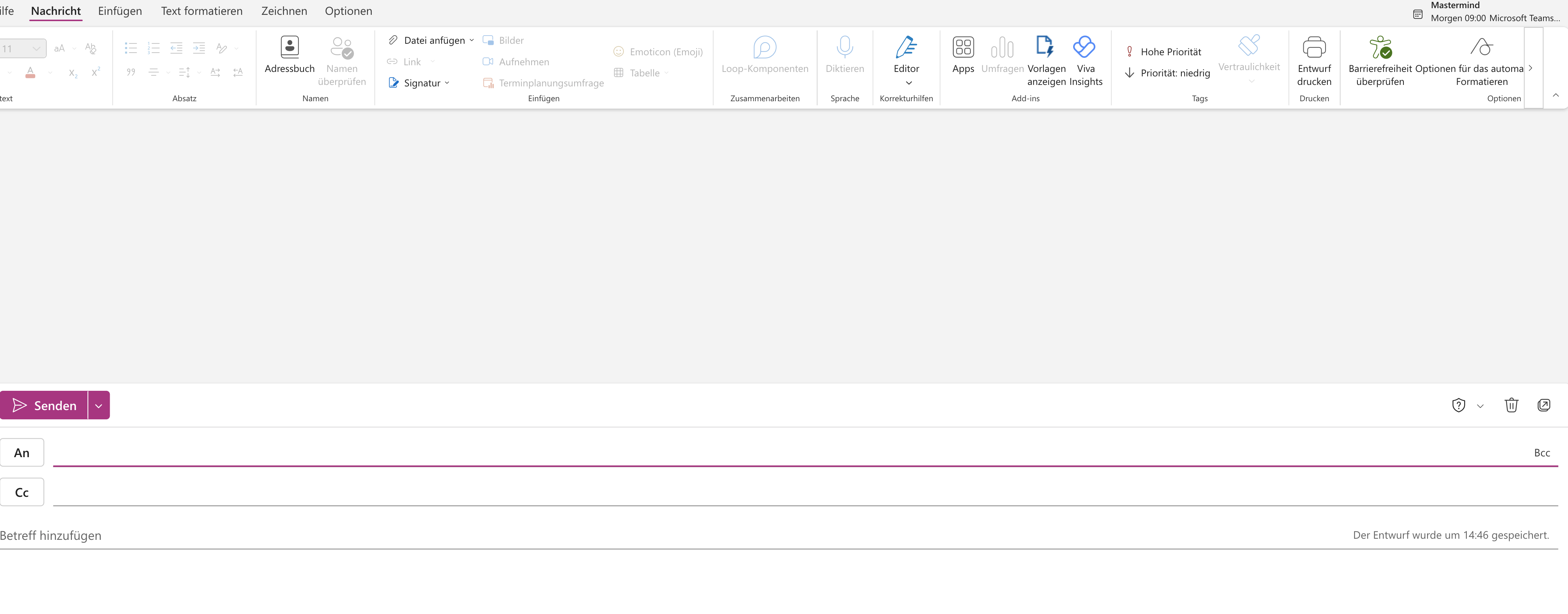Image resolution: width=1568 pixels, height=614 pixels.
Task: Run Barrierefreiheit überprüfen
Action: tap(1380, 61)
